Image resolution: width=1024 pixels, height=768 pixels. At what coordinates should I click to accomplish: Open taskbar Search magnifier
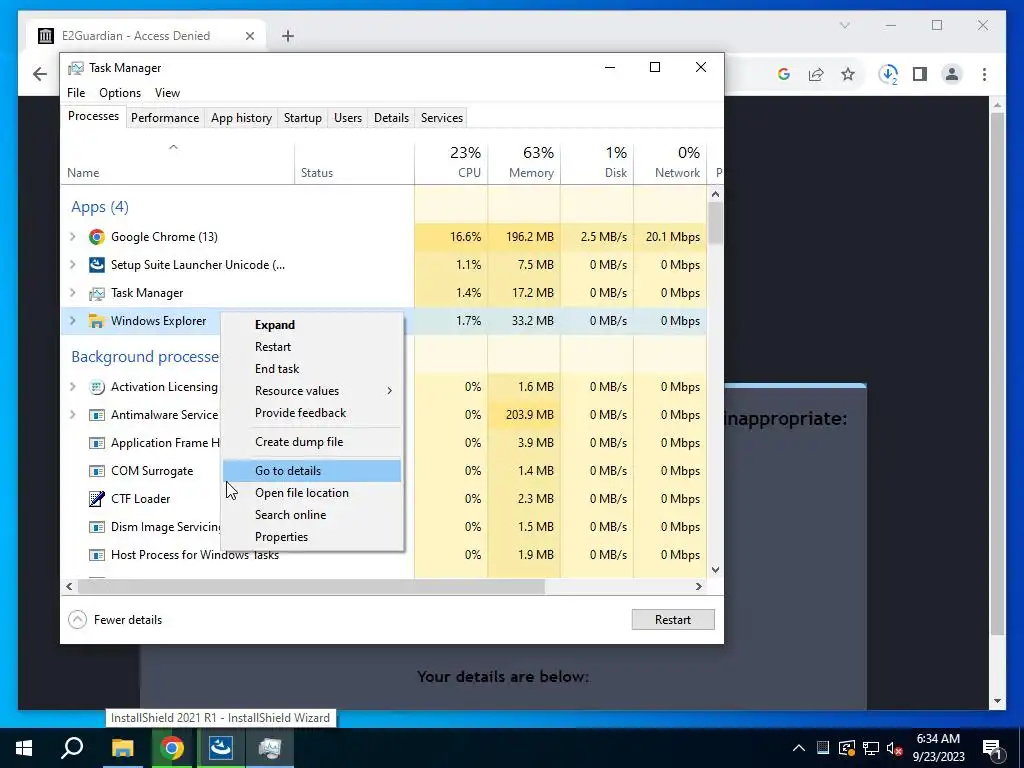point(72,748)
